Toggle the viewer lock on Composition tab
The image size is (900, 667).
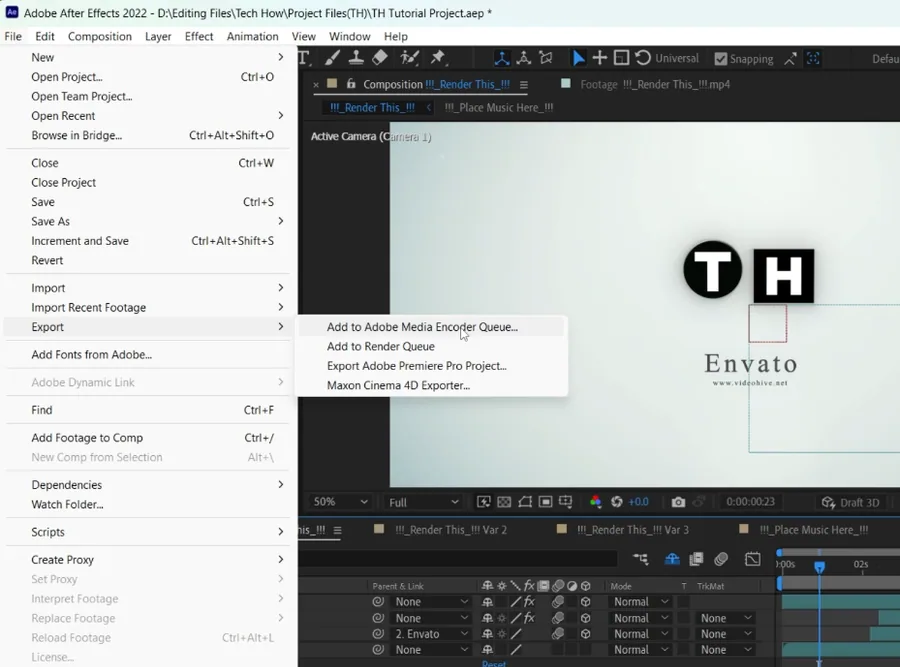click(x=351, y=84)
